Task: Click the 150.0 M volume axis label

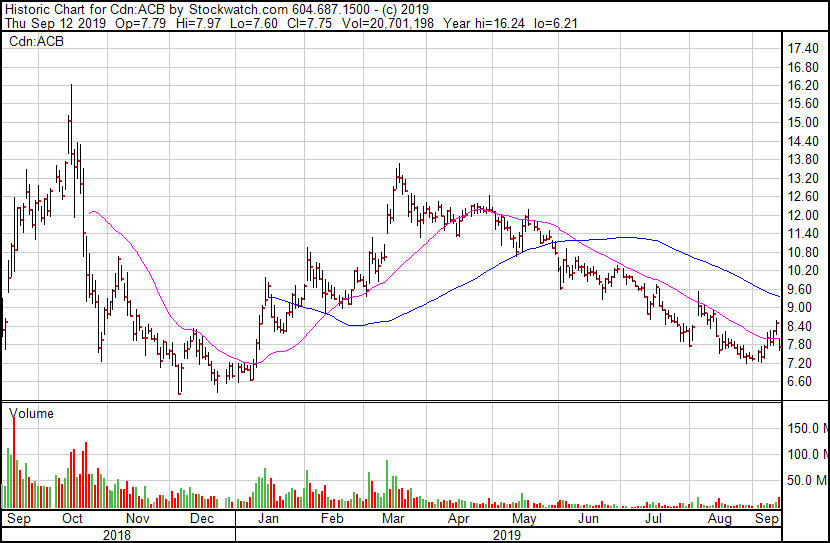Action: click(808, 428)
